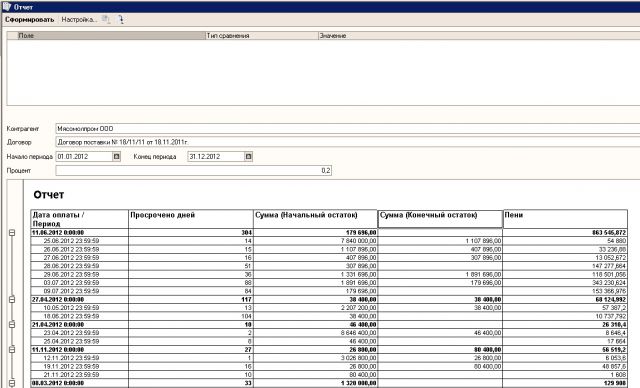This screenshot has height=388, width=640.
Task: Click the Начало периода date field 01.01.2012
Action: pyautogui.click(x=84, y=156)
